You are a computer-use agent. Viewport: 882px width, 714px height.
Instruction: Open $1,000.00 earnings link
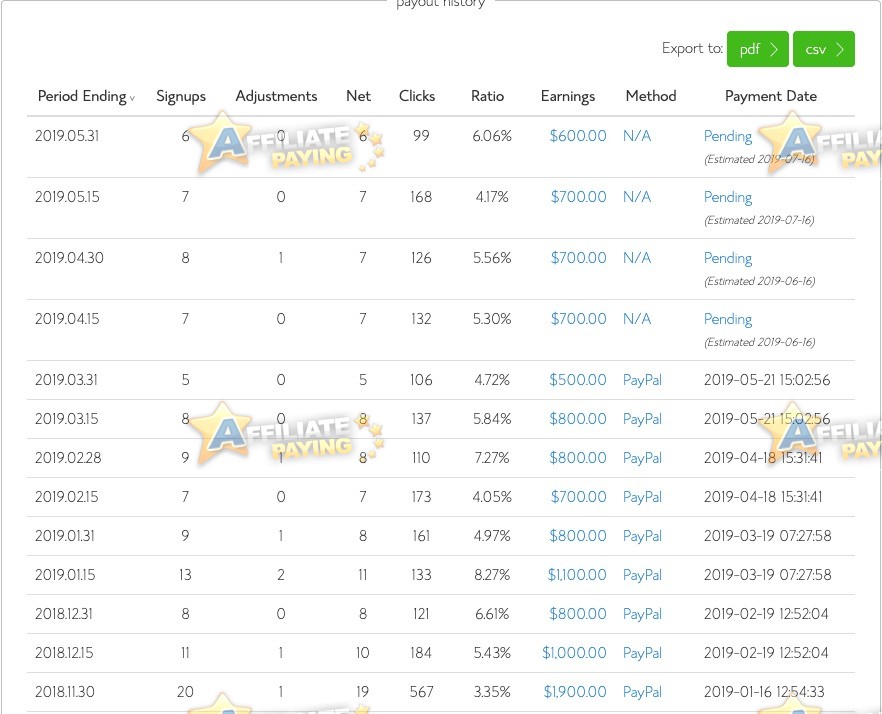click(574, 653)
